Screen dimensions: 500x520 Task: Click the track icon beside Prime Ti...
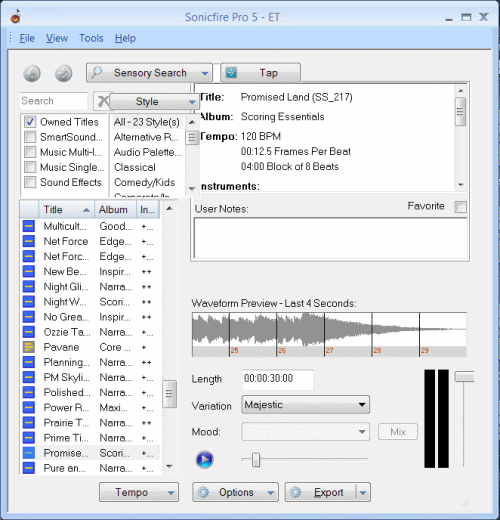(x=29, y=438)
